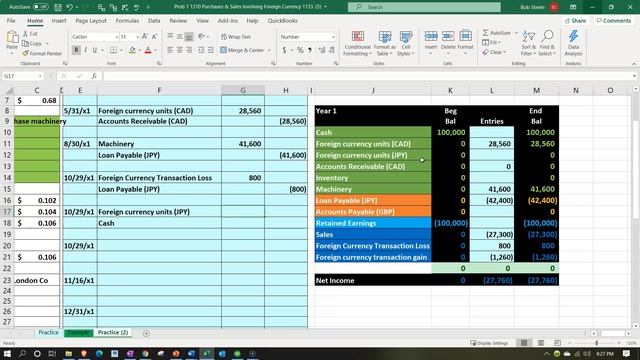Open the Practice (2) sheet tab
This screenshot has height=360, width=640.
click(x=113, y=333)
